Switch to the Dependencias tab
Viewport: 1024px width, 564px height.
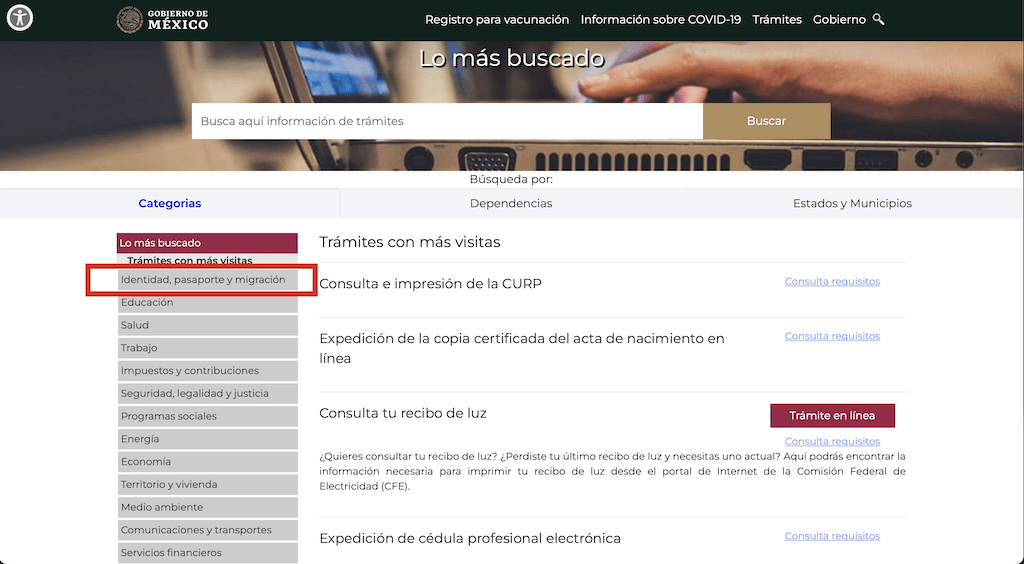[511, 204]
